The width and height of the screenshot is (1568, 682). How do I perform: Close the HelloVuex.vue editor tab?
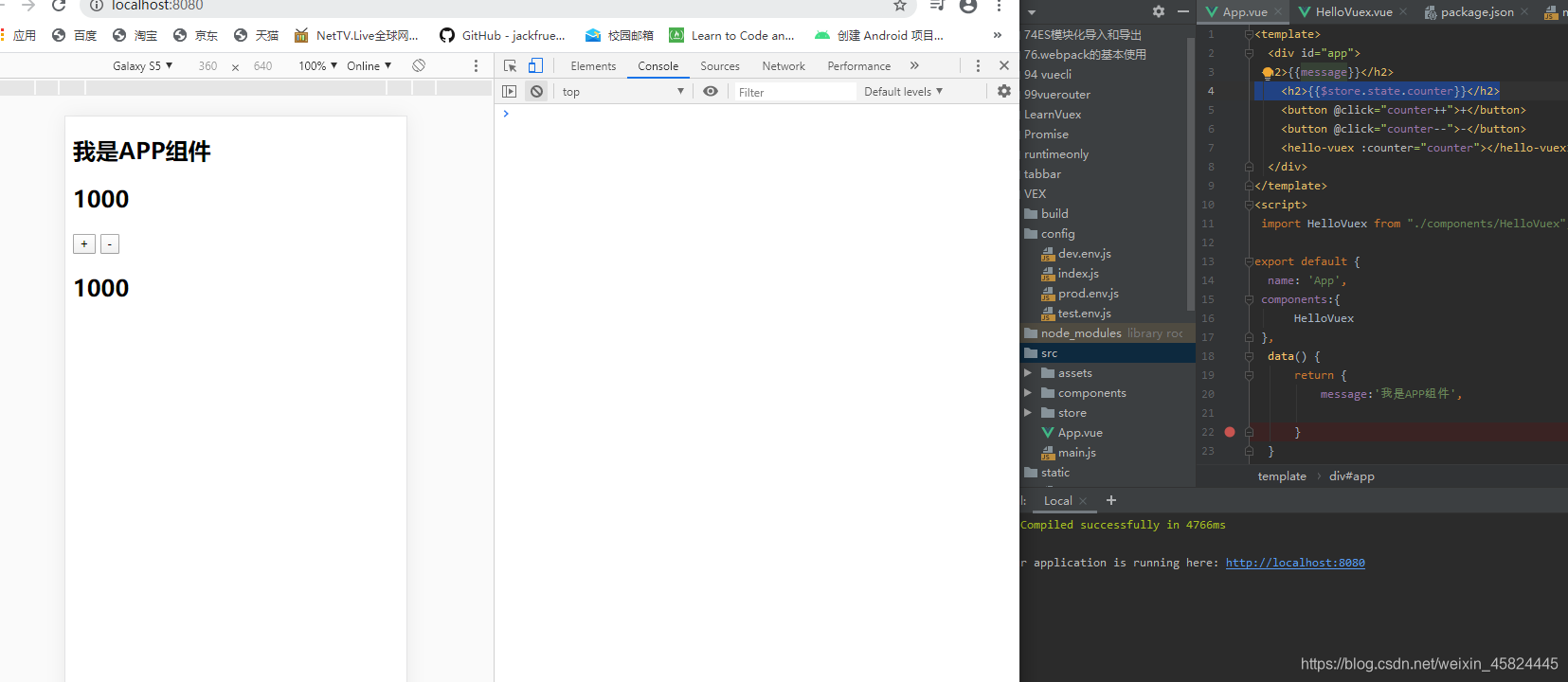1403,12
